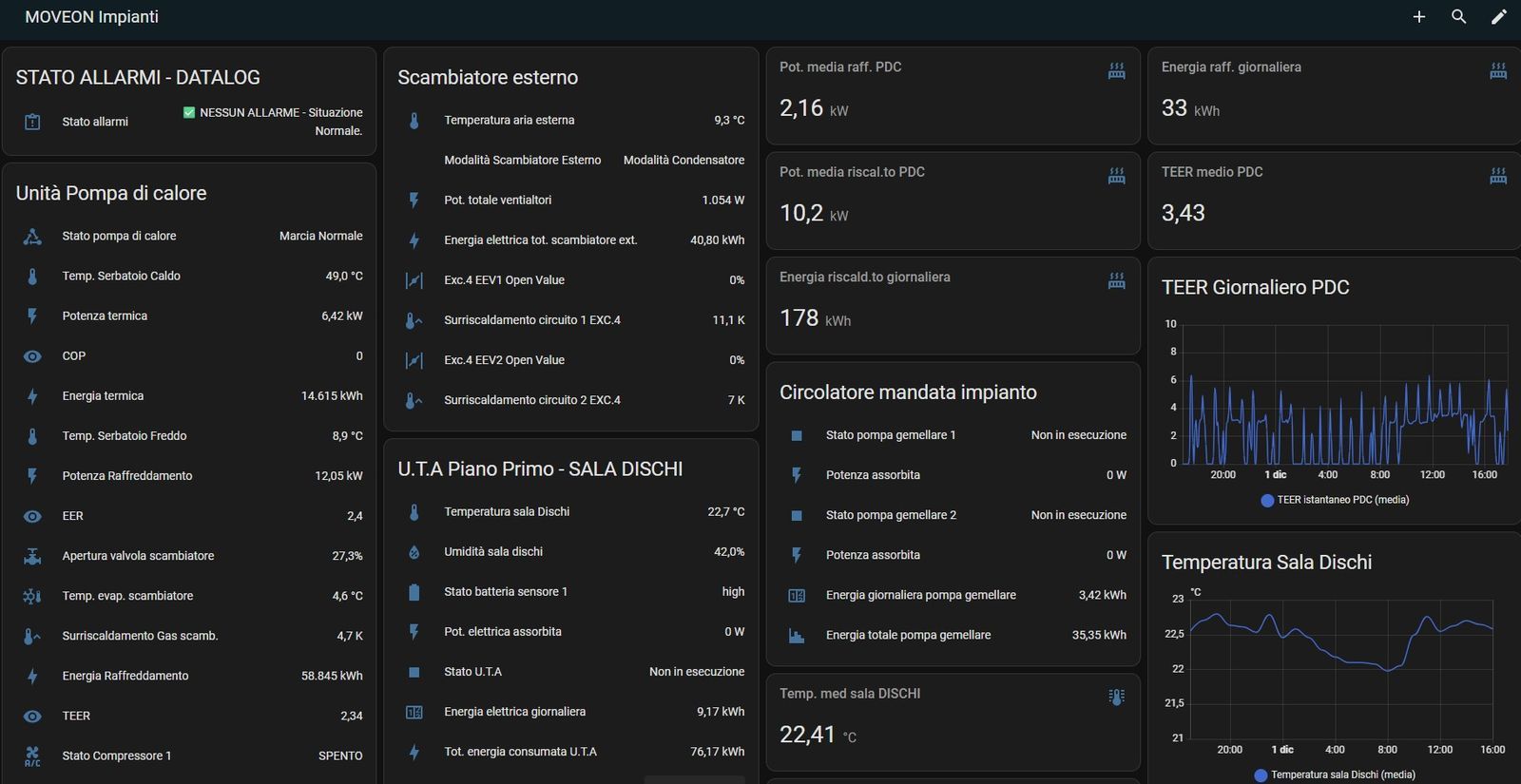Open the Pot. media riscal.to PDC card
Viewport: 1521px width, 784px height.
953,201
